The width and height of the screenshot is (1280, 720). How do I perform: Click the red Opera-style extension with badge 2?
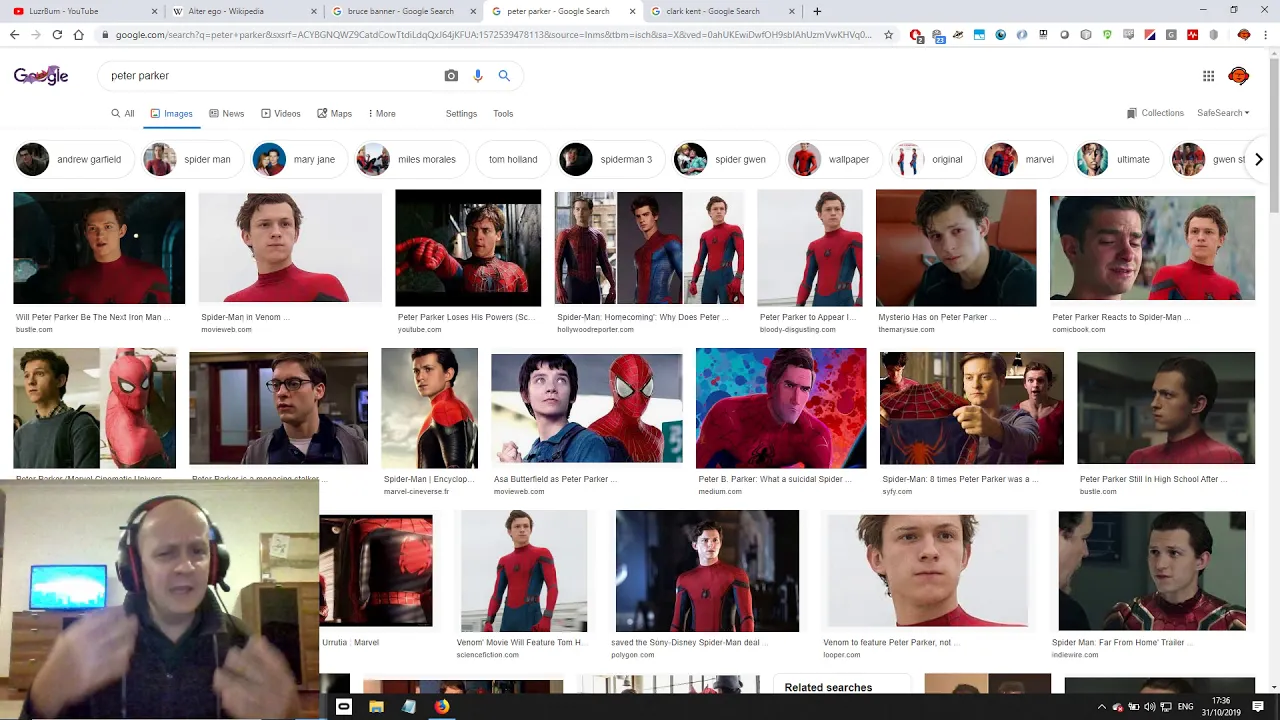(x=916, y=35)
